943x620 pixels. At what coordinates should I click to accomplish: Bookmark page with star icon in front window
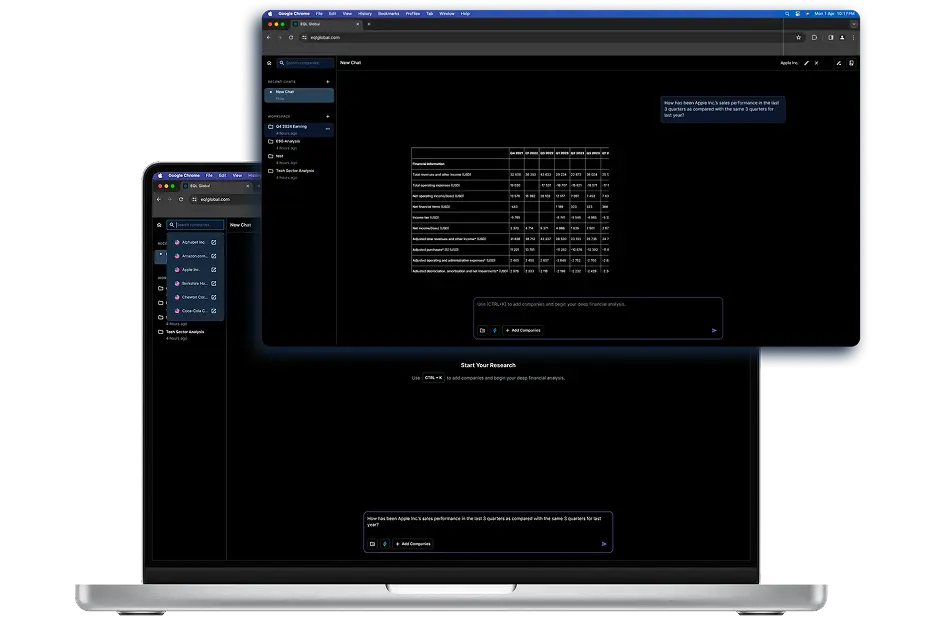(x=799, y=37)
